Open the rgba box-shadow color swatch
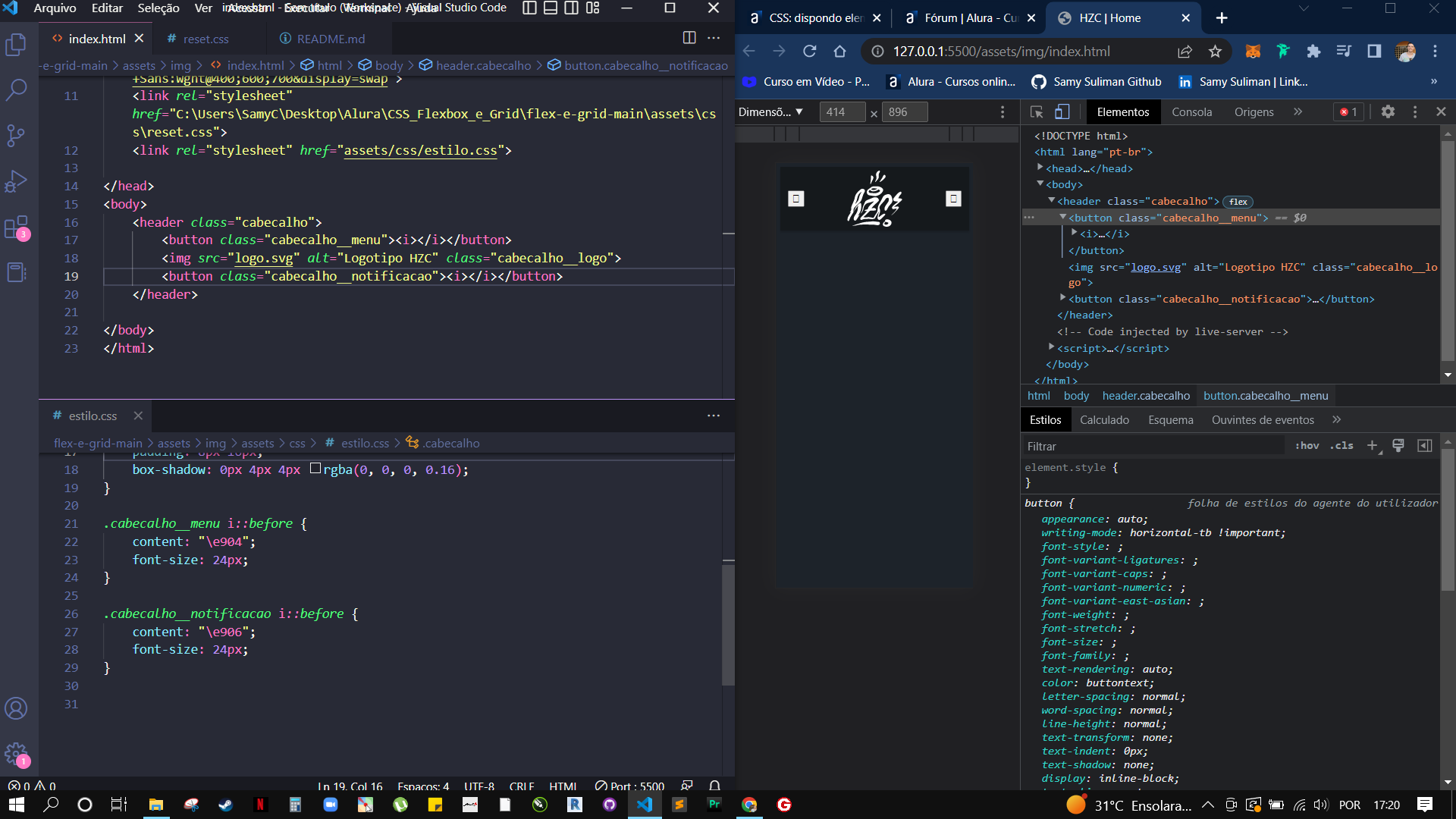The image size is (1456, 819). (x=315, y=469)
